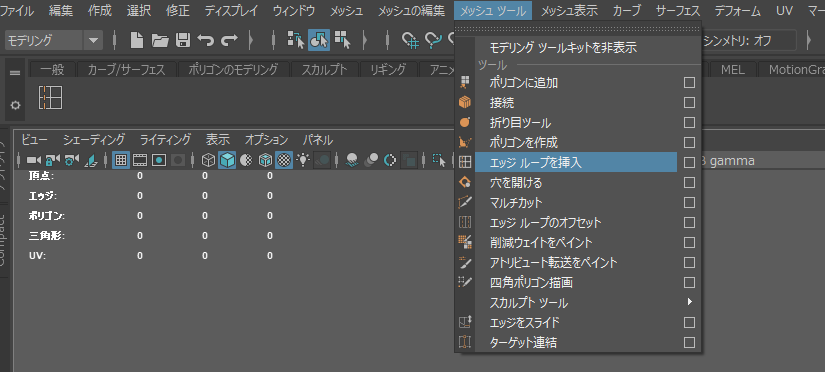This screenshot has width=825, height=372.
Task: Open the メッシュ ツール menu
Action: tap(492, 10)
